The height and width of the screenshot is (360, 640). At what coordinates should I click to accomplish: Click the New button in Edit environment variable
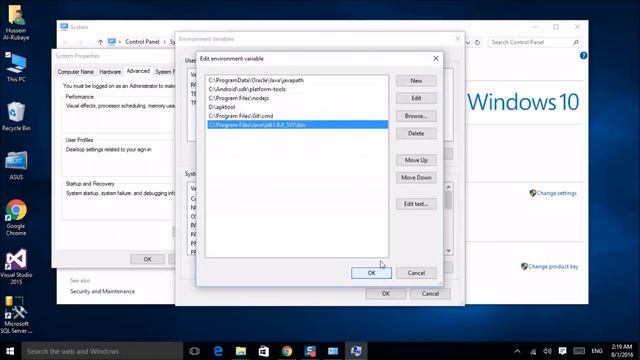[x=416, y=81]
